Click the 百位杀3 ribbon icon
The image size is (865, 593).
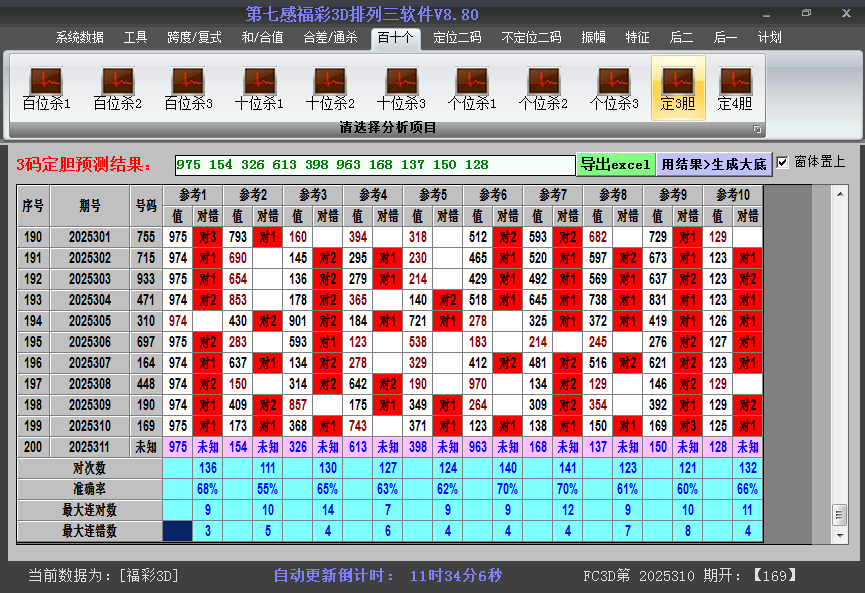(188, 88)
